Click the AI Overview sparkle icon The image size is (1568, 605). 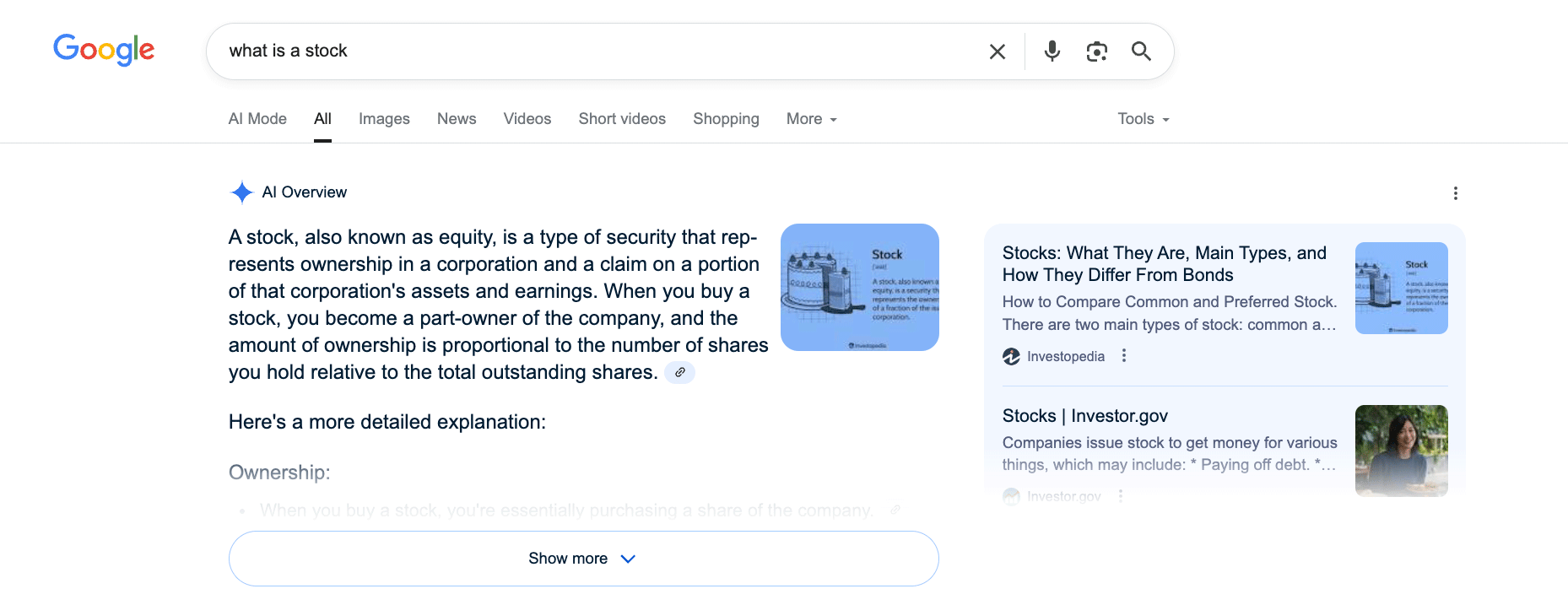click(x=242, y=192)
